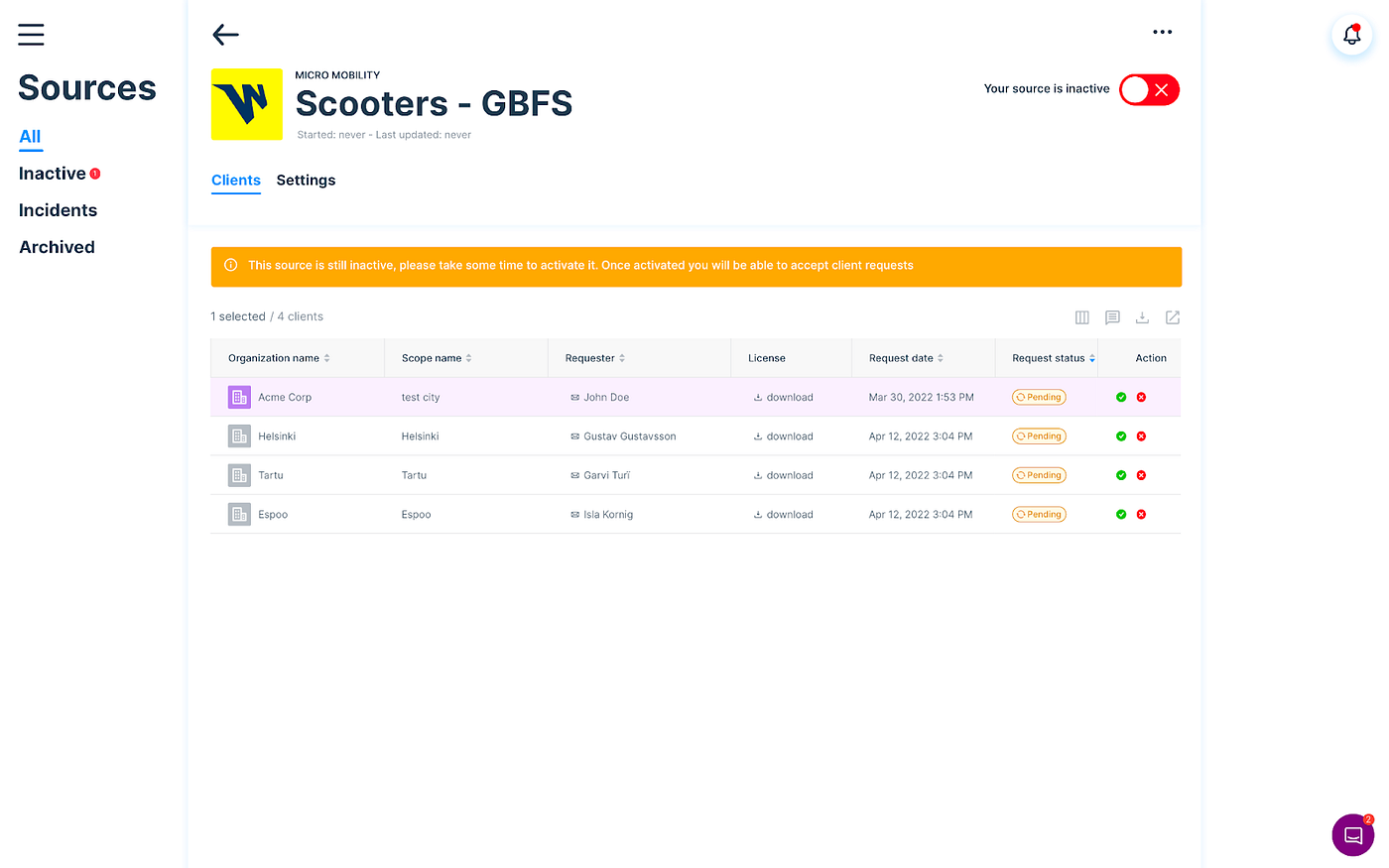Viewport: 1389px width, 868px height.
Task: Toggle the inactive source switch on
Action: point(1149,90)
